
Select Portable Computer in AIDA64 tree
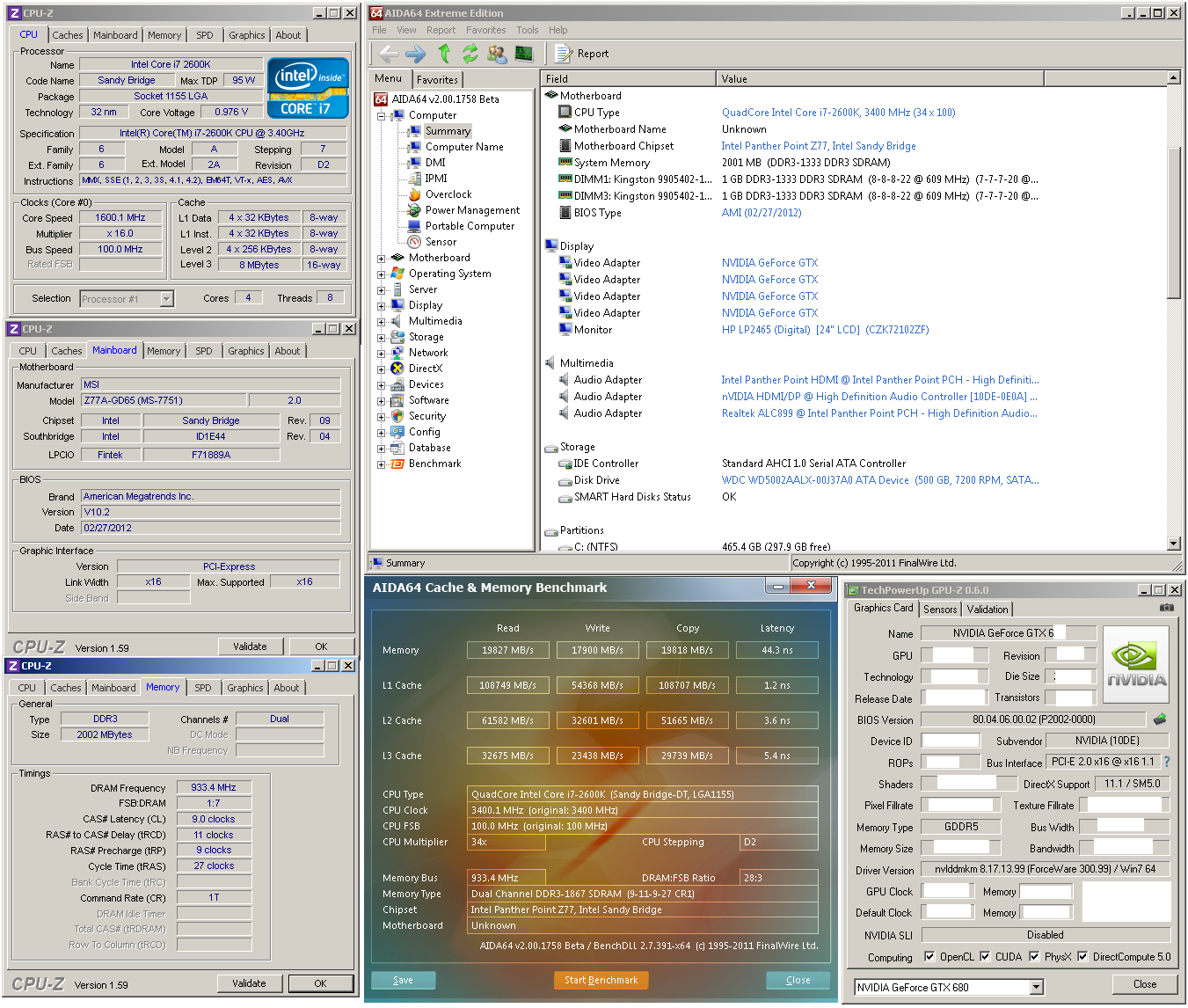click(x=470, y=226)
